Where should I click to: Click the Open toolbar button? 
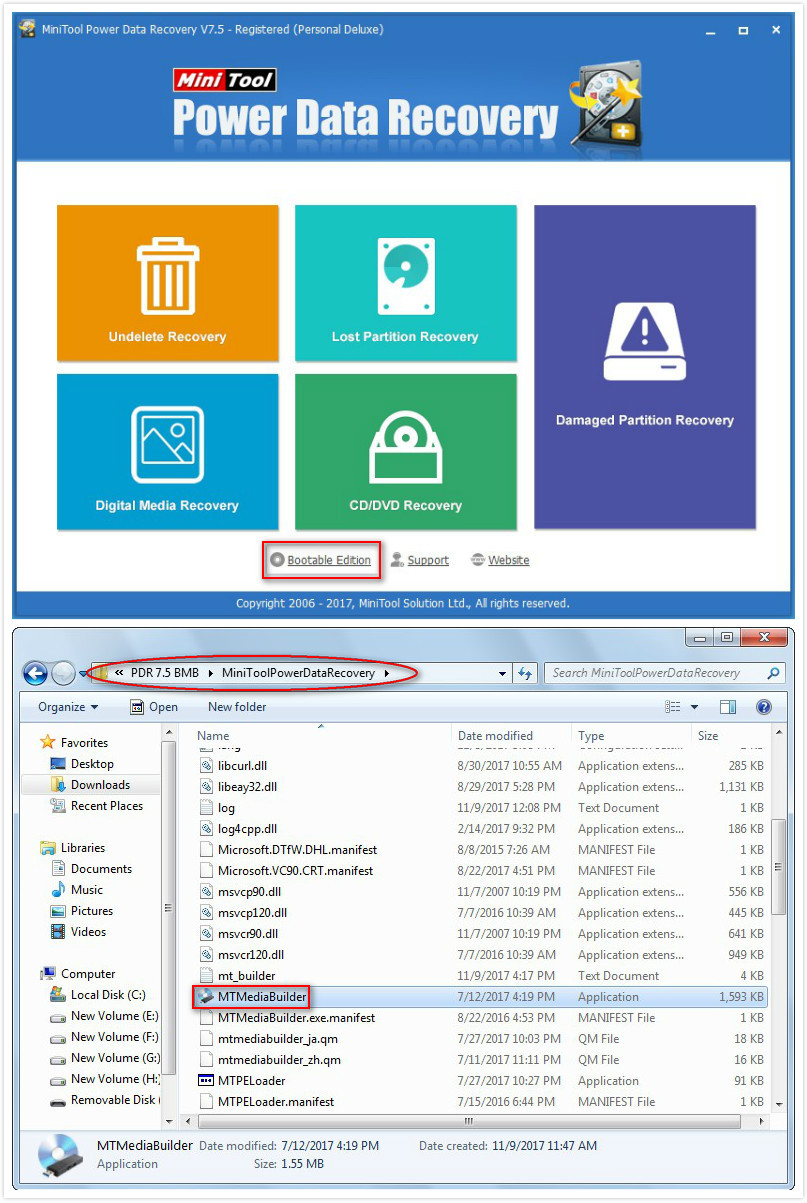click(154, 707)
